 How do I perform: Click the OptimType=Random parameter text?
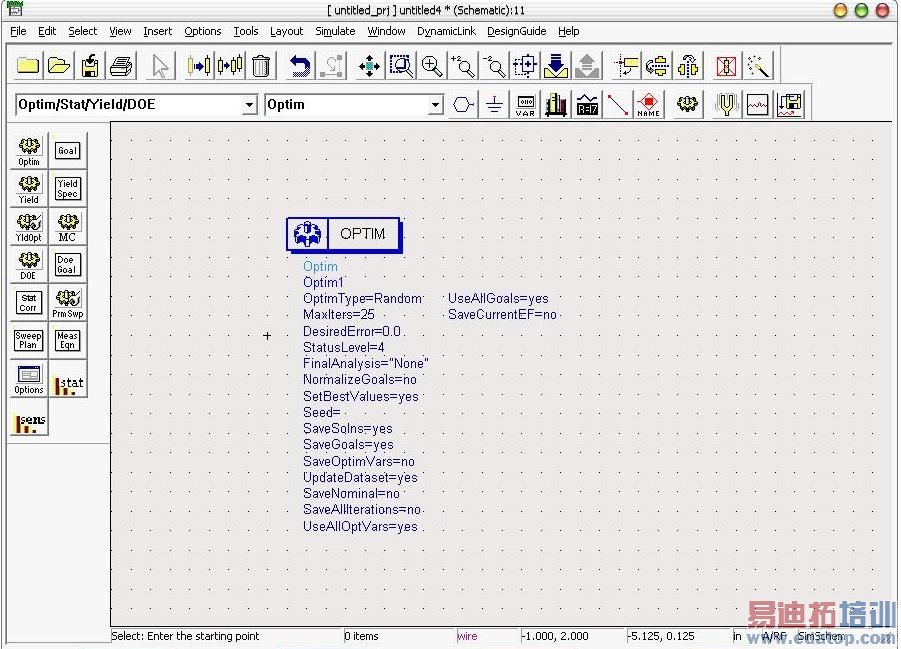[363, 299]
